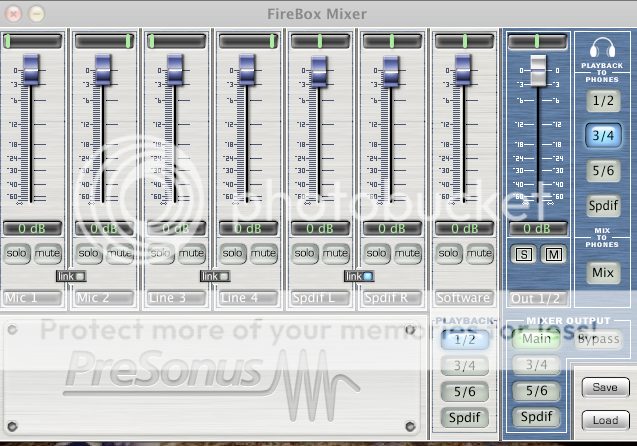Select Playback 3/4 button

465,366
